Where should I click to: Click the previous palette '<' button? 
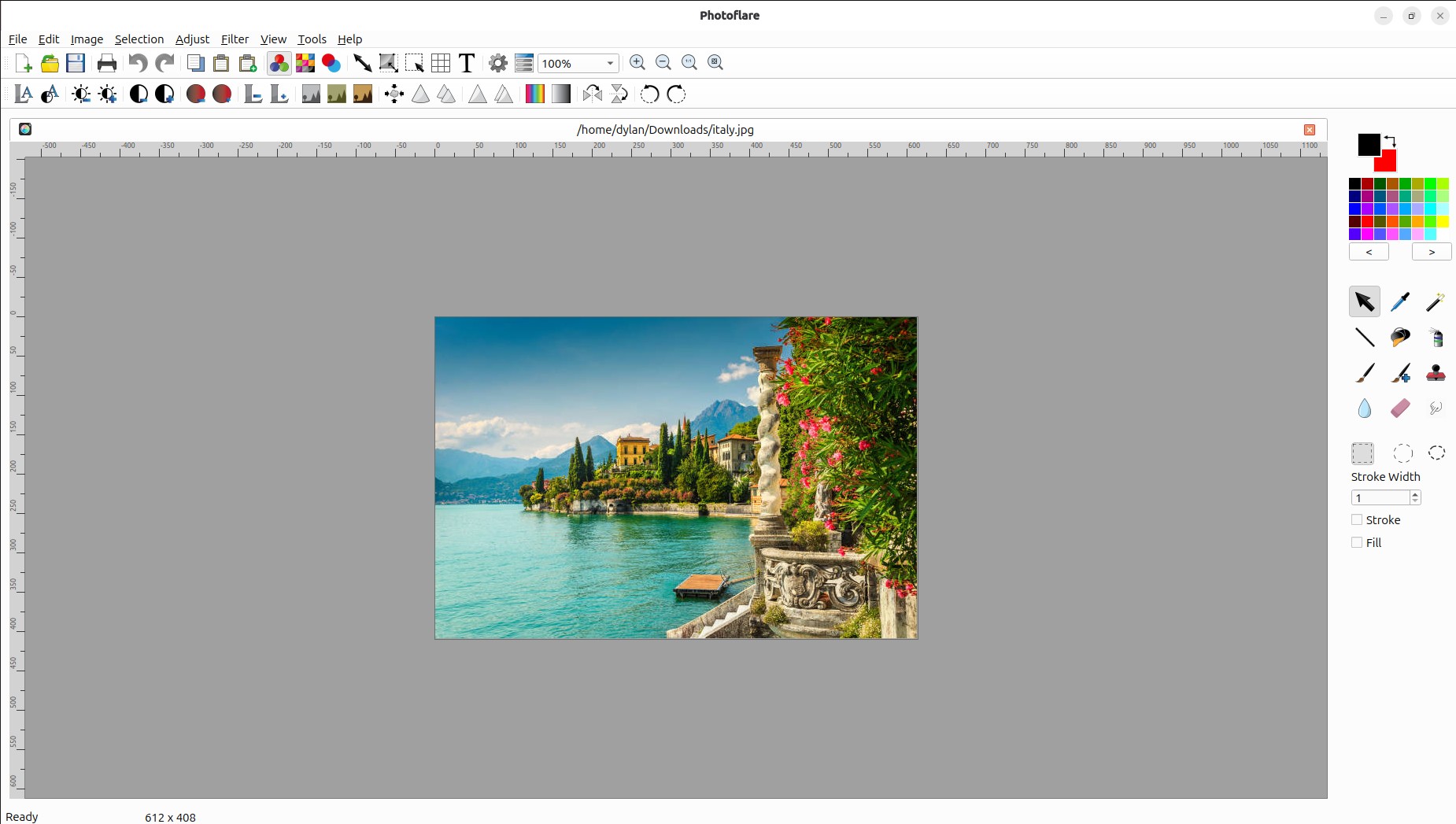click(x=1369, y=252)
